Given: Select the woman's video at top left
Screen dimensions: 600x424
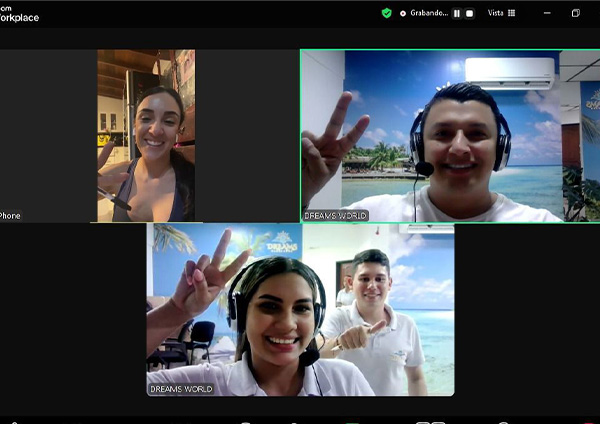Looking at the screenshot, I should 146,135.
